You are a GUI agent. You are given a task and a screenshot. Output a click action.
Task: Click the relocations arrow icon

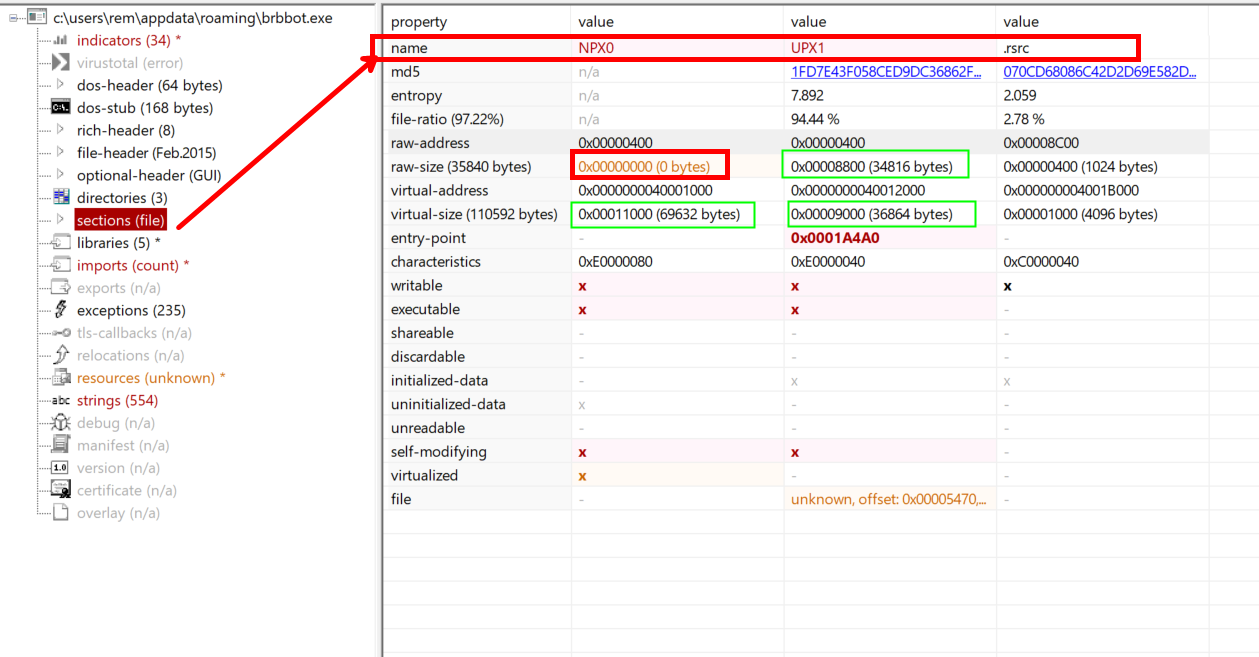60,355
